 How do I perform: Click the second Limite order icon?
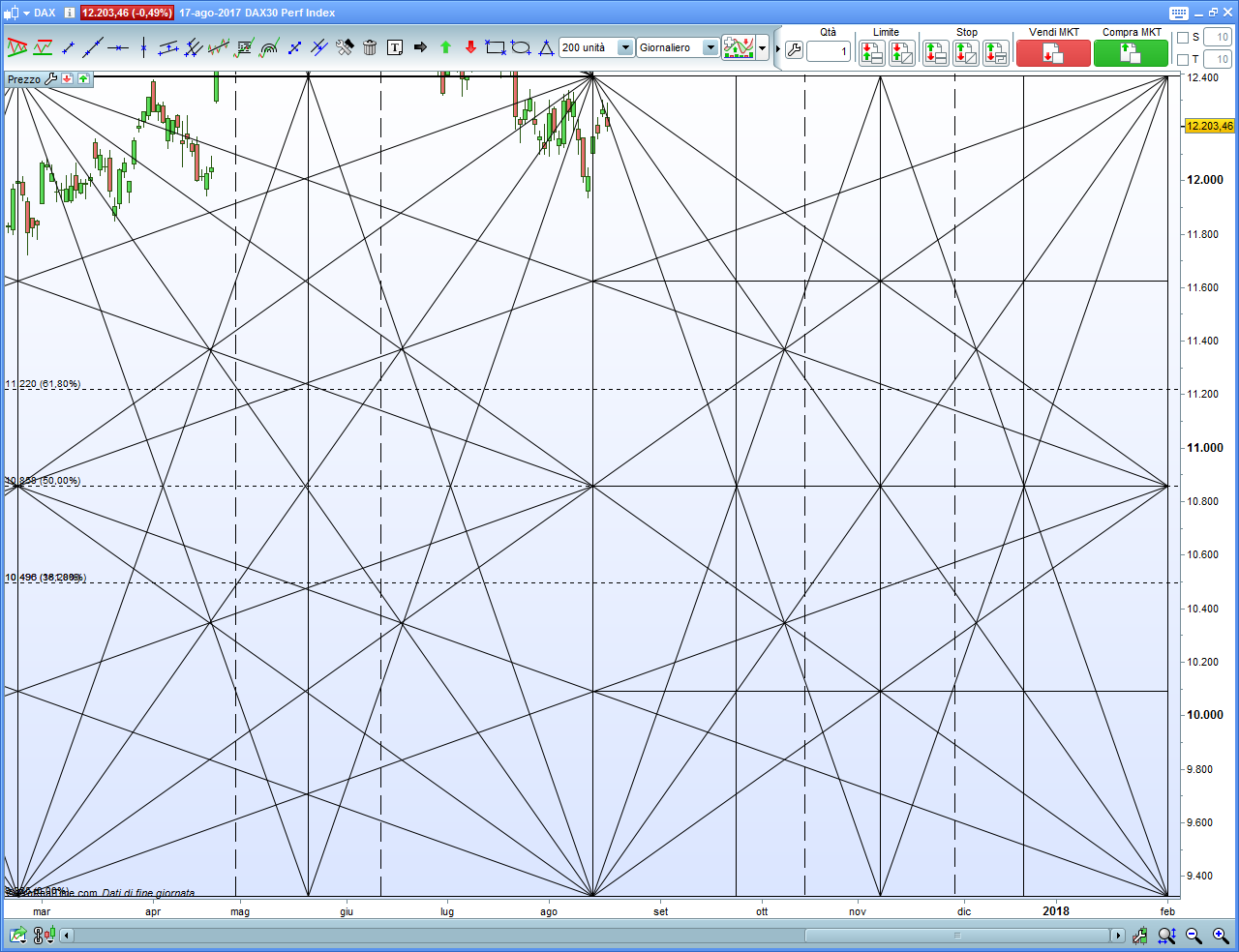pyautogui.click(x=901, y=53)
